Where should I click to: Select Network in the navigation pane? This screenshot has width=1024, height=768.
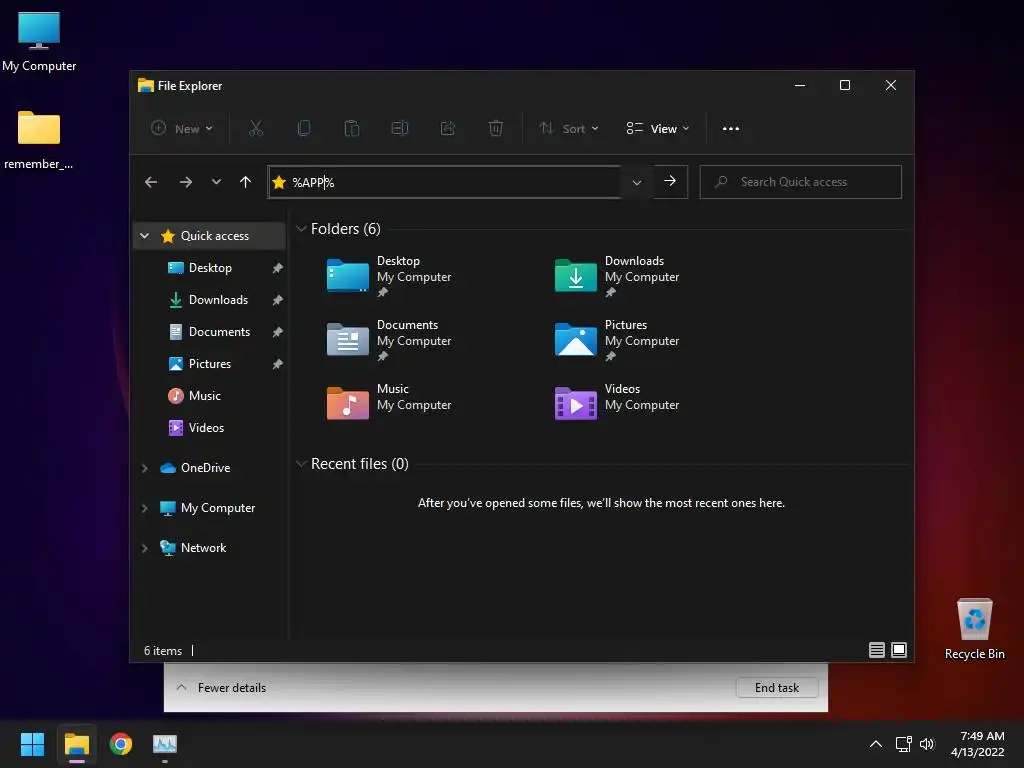[x=203, y=547]
